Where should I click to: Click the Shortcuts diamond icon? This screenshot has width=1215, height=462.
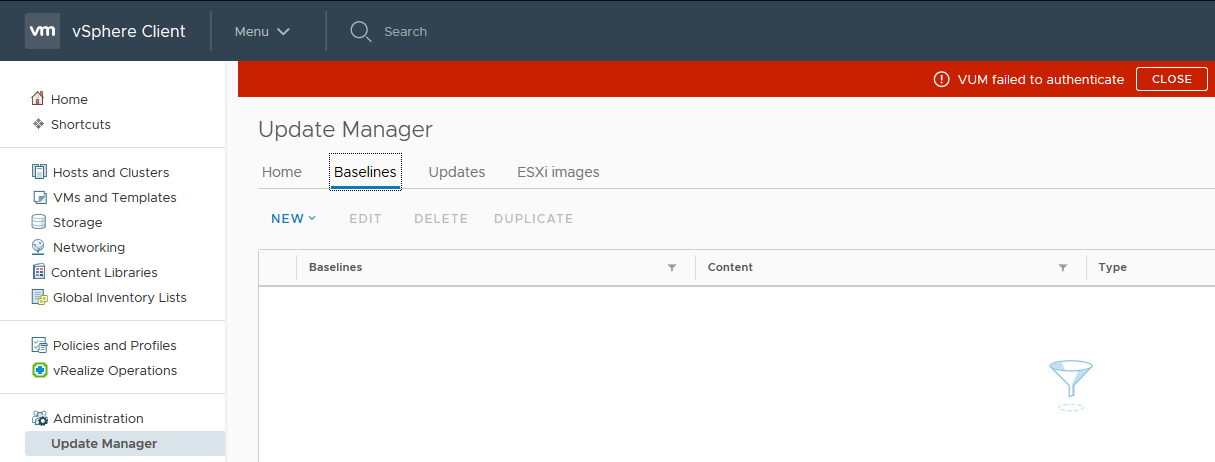point(39,124)
